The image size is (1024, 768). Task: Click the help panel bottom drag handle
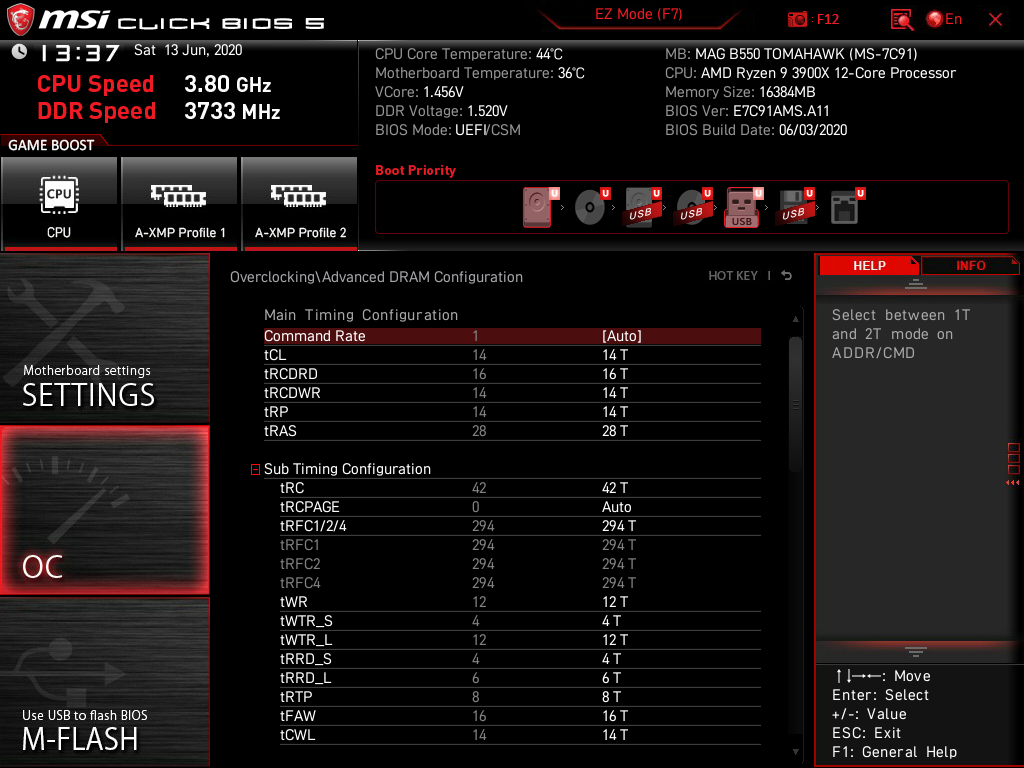click(x=916, y=652)
